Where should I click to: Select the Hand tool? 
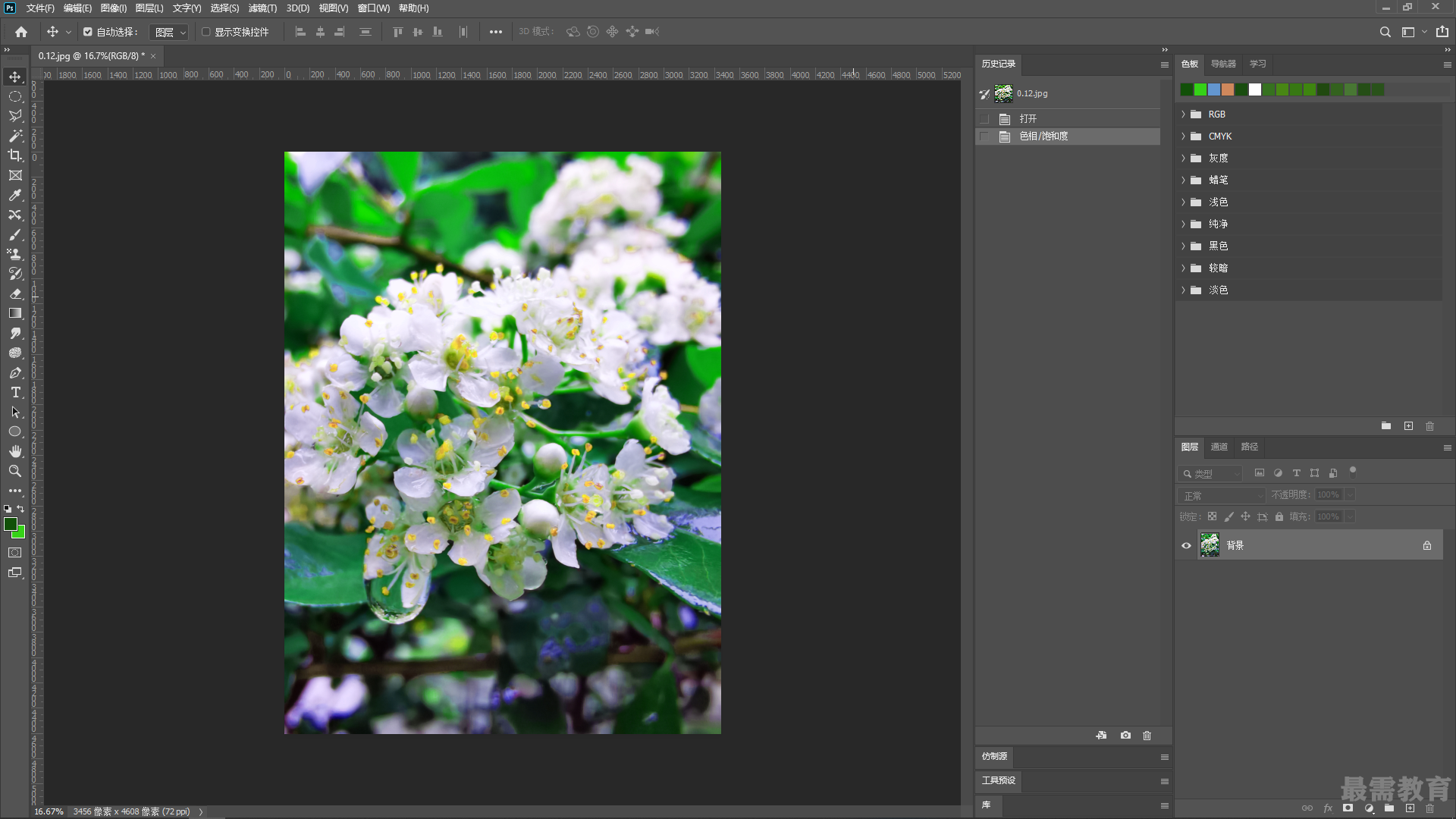tap(15, 451)
